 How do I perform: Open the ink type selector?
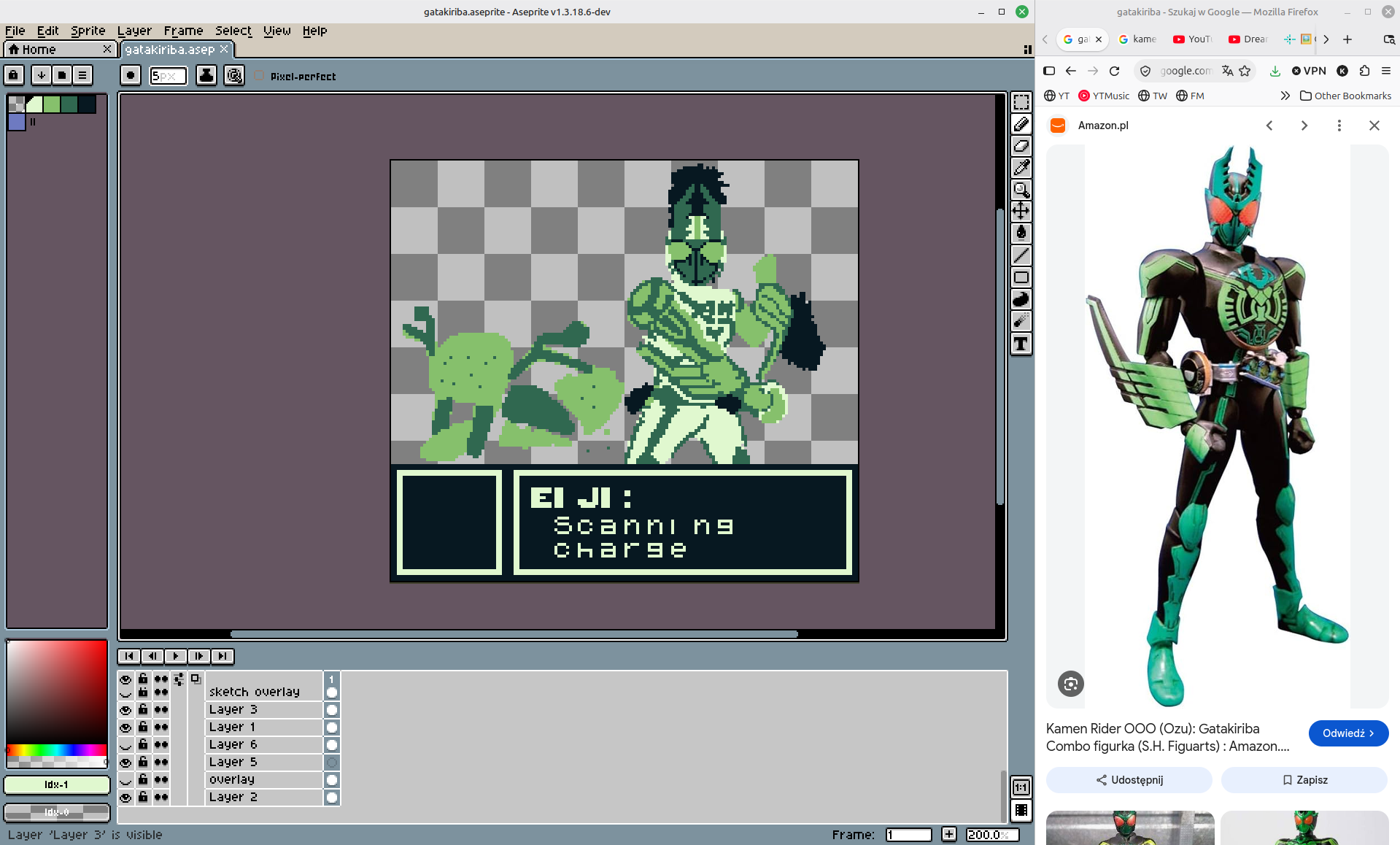click(x=206, y=75)
